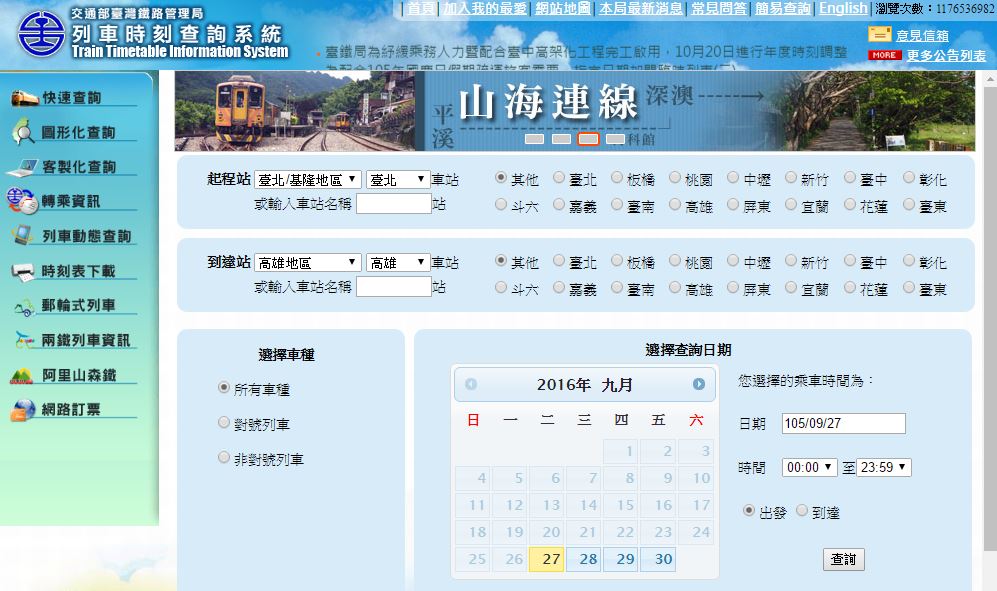The height and width of the screenshot is (591, 997).
Task: Click the 列車動態查詢 monitor icon
Action: pyautogui.click(x=24, y=235)
